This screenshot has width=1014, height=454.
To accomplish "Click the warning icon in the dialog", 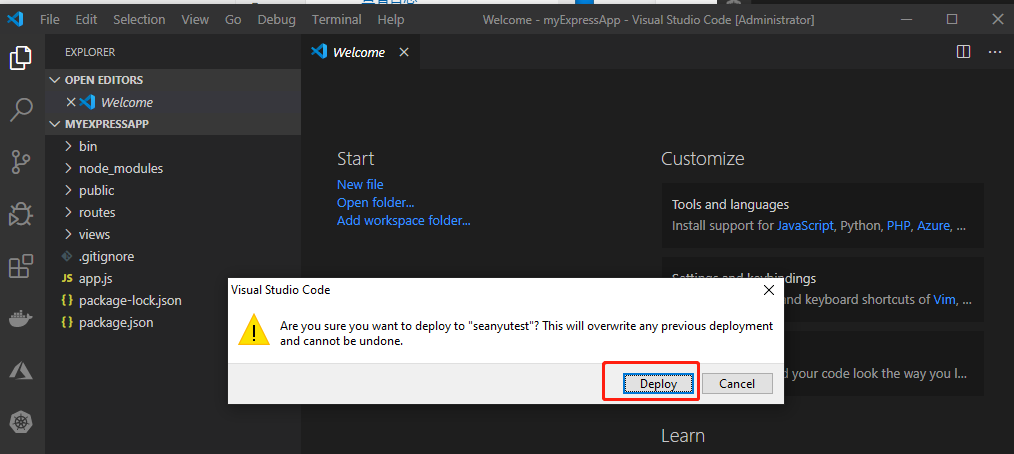I will click(254, 330).
